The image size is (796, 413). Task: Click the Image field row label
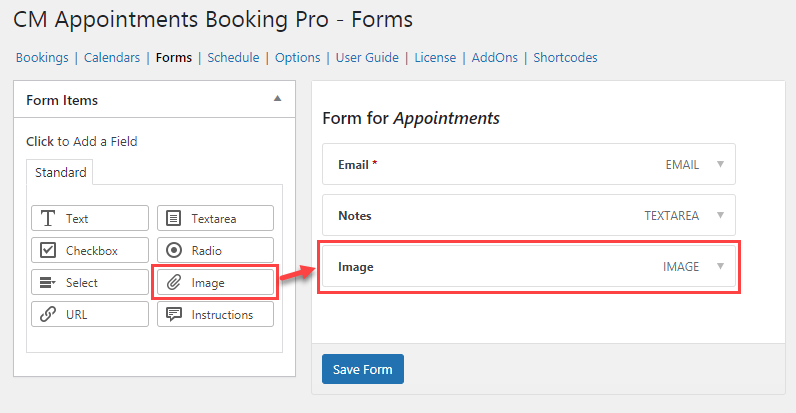point(356,267)
